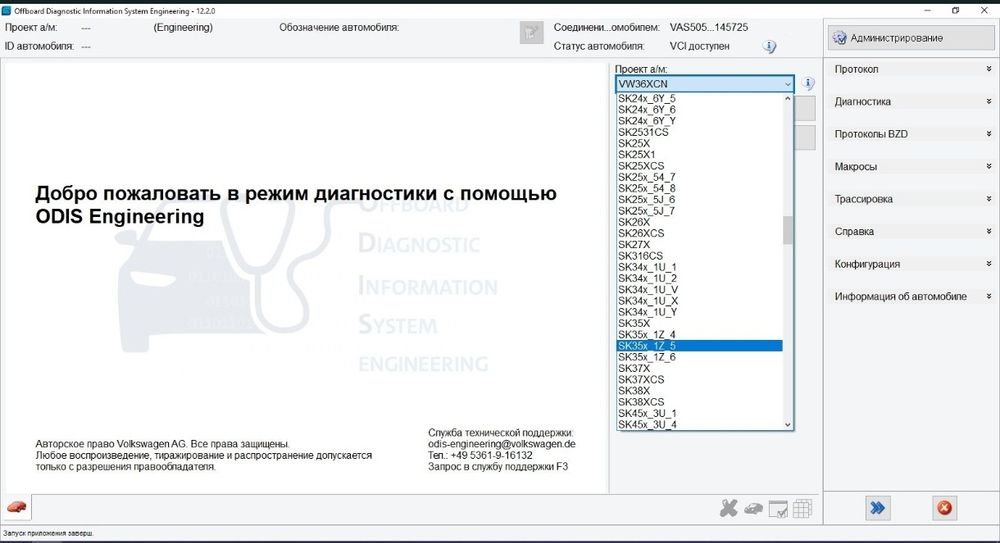
Task: Click info icon beside VCI доступен status
Action: coord(770,47)
